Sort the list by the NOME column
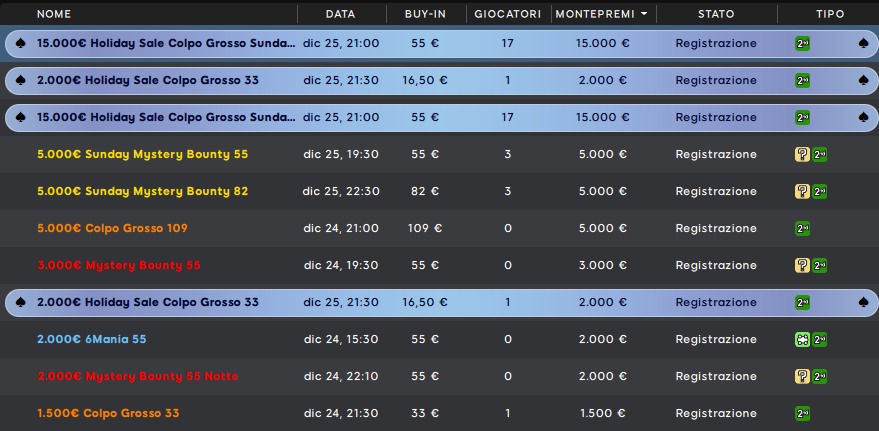This screenshot has width=879, height=431. pos(54,14)
